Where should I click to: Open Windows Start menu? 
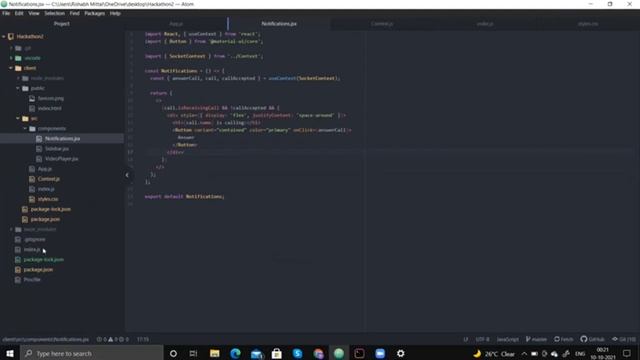coord(10,353)
